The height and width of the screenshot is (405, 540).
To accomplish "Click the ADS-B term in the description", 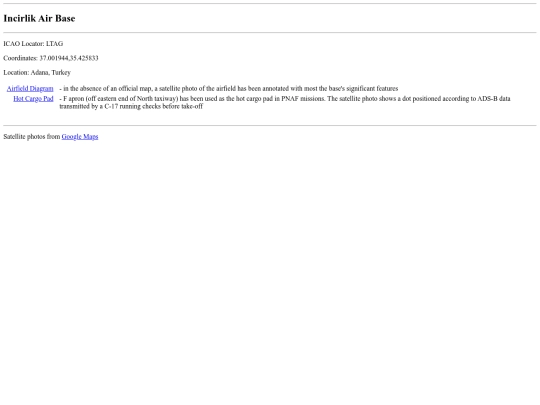I will [487, 98].
